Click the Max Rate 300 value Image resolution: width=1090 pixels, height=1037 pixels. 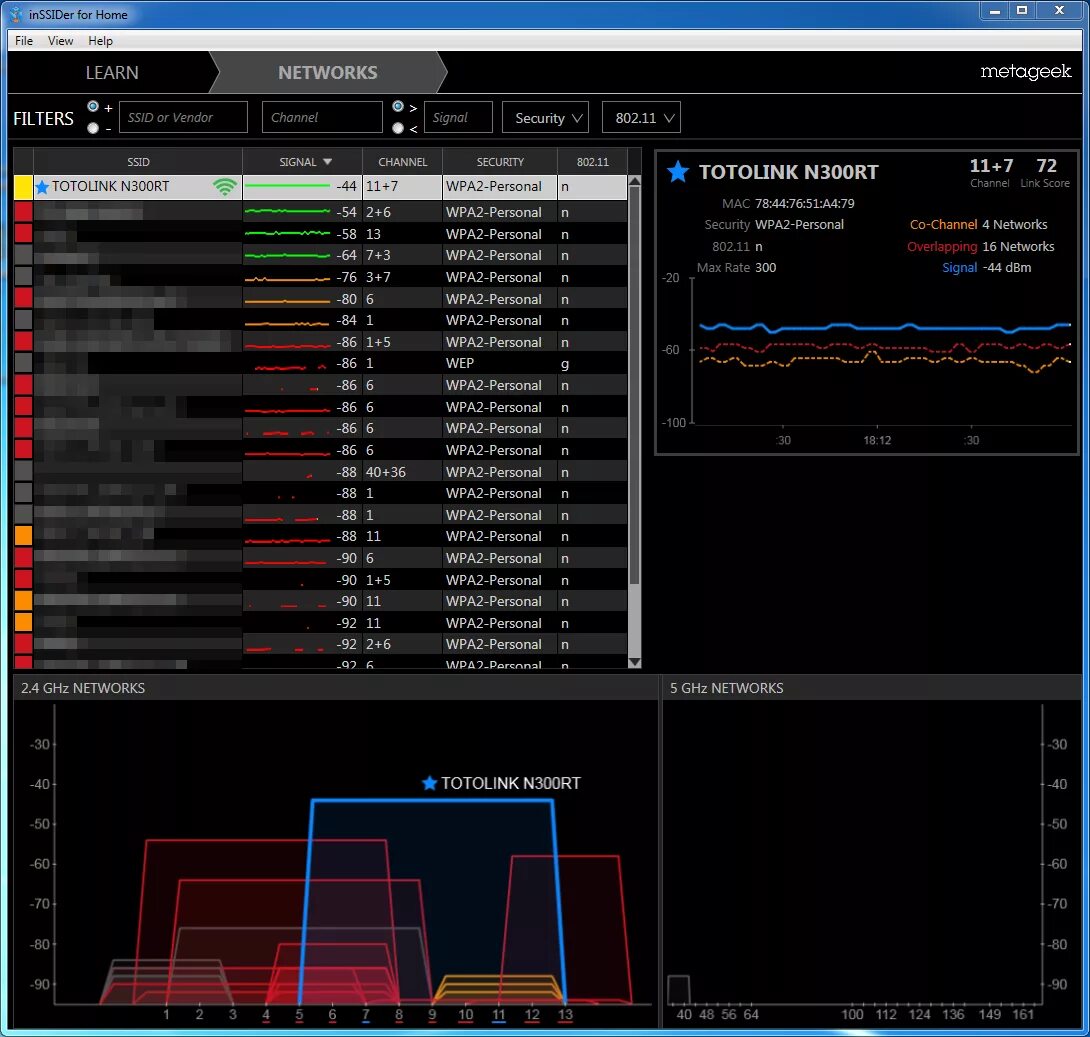coord(765,268)
